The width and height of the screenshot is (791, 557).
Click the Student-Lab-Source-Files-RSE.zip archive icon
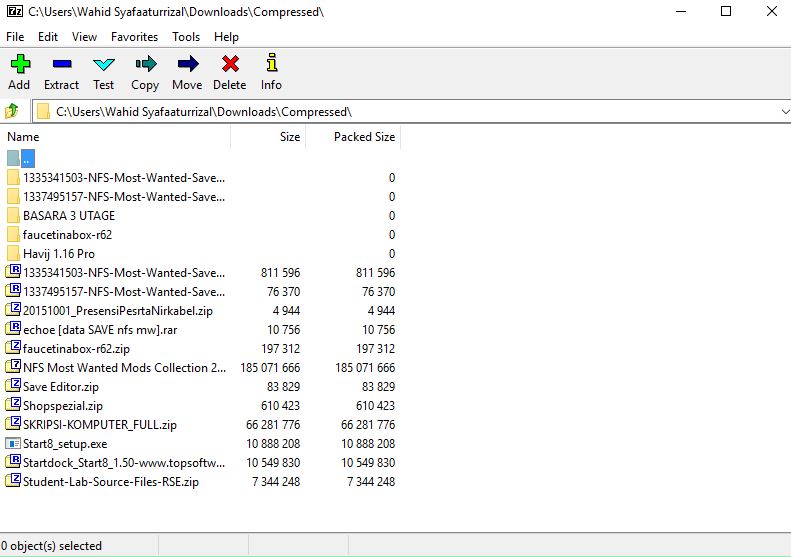tap(13, 480)
